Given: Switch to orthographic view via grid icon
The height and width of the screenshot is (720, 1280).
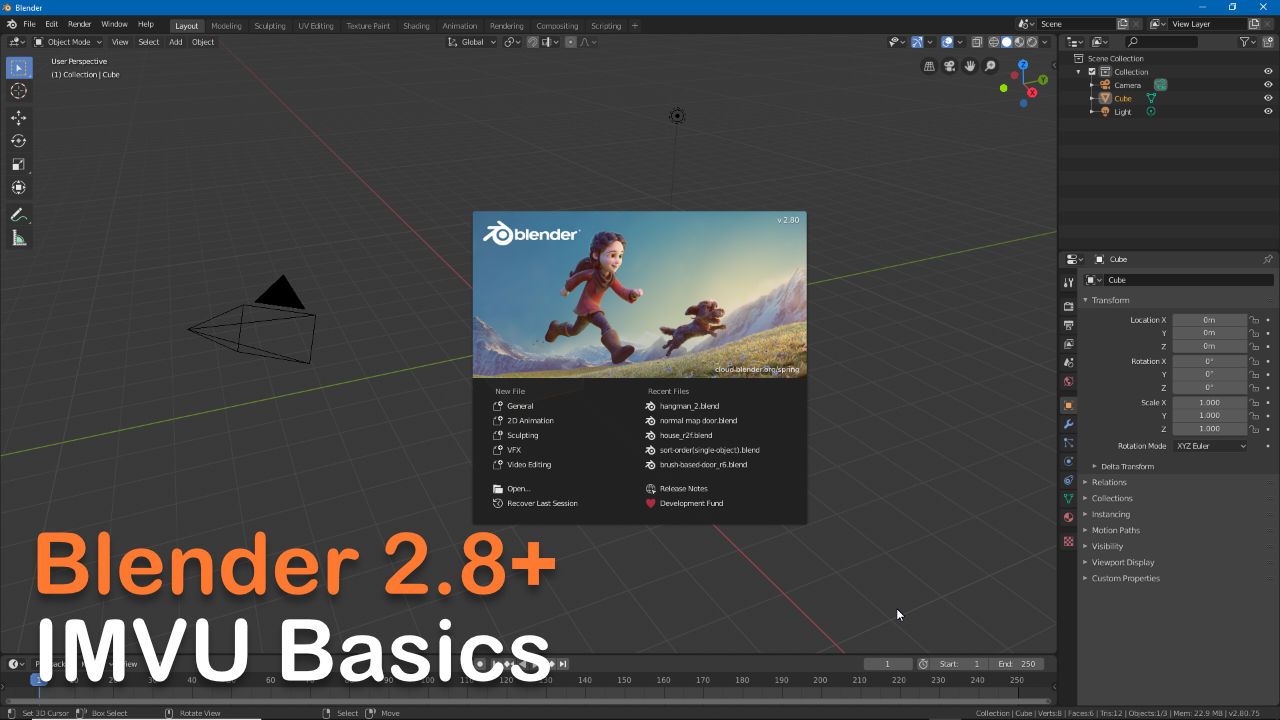Looking at the screenshot, I should [929, 66].
